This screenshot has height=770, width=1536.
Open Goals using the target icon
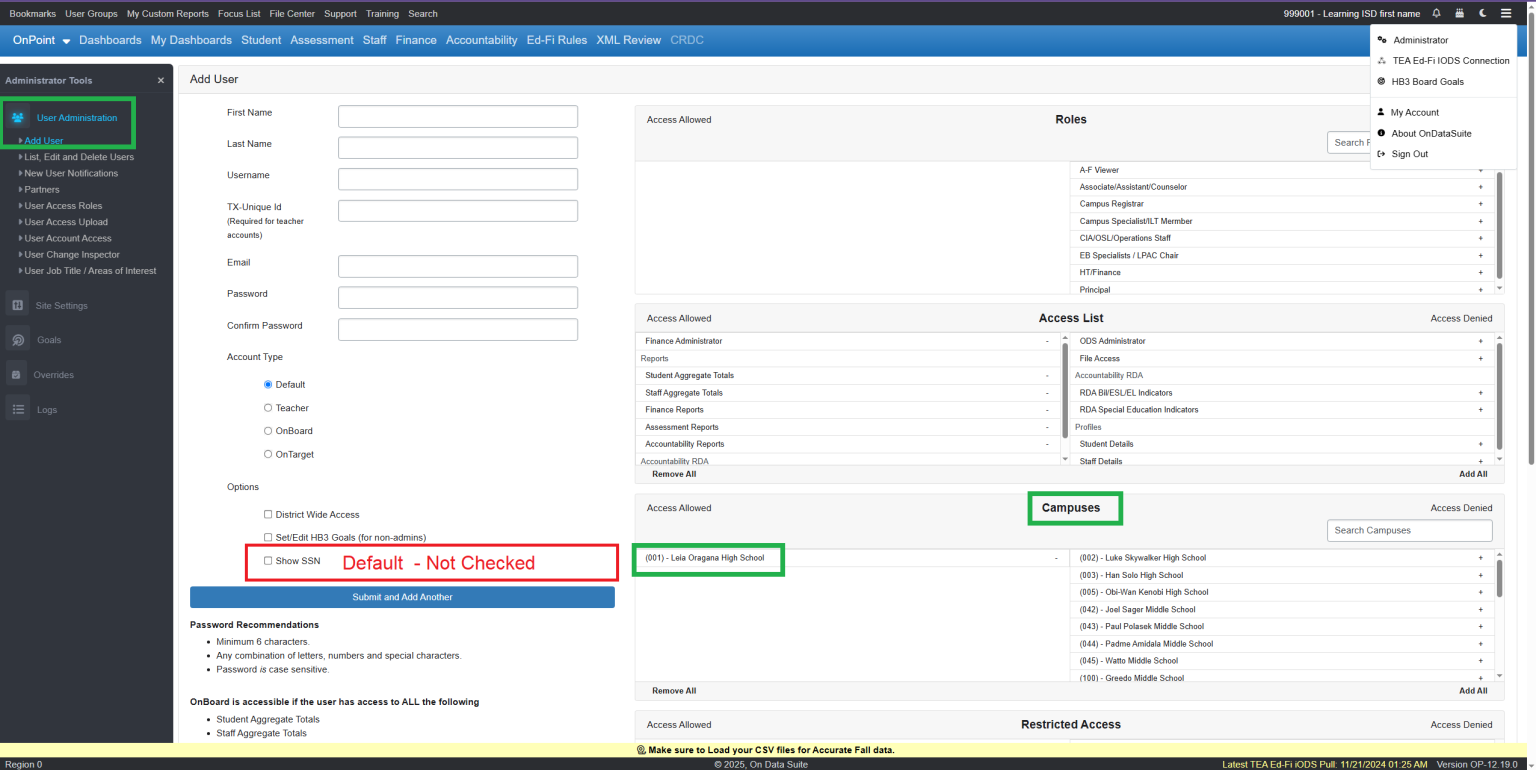click(x=16, y=339)
